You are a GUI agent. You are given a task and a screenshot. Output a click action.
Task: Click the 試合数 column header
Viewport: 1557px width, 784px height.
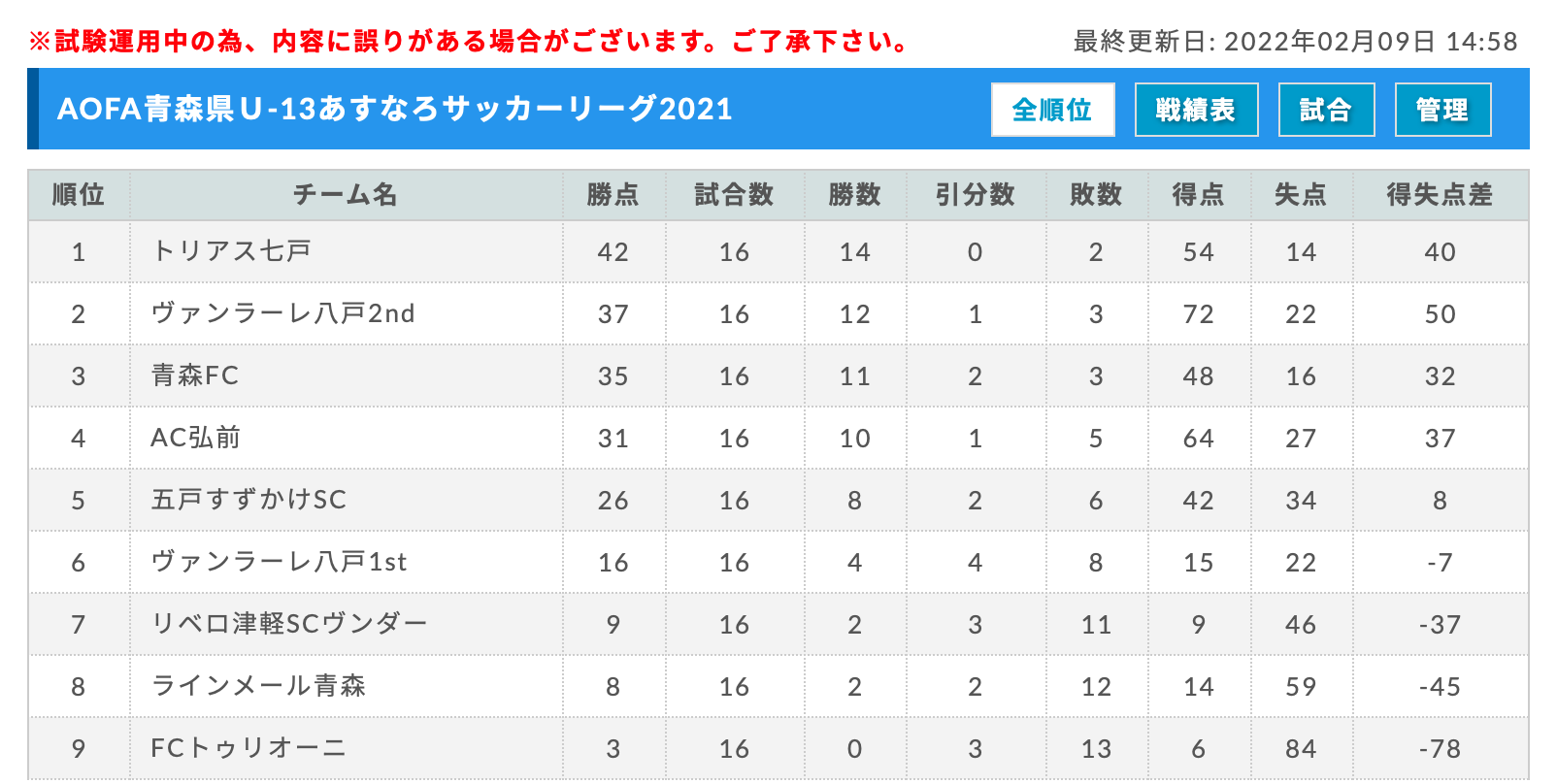[735, 195]
